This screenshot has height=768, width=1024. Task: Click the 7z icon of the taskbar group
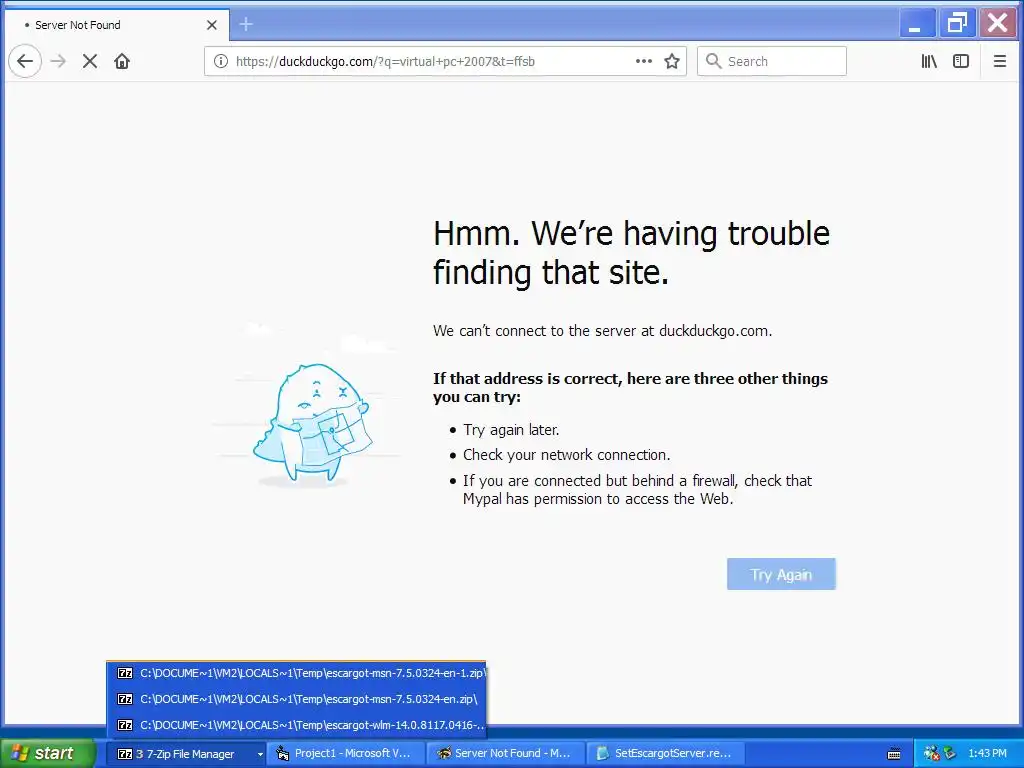point(124,754)
